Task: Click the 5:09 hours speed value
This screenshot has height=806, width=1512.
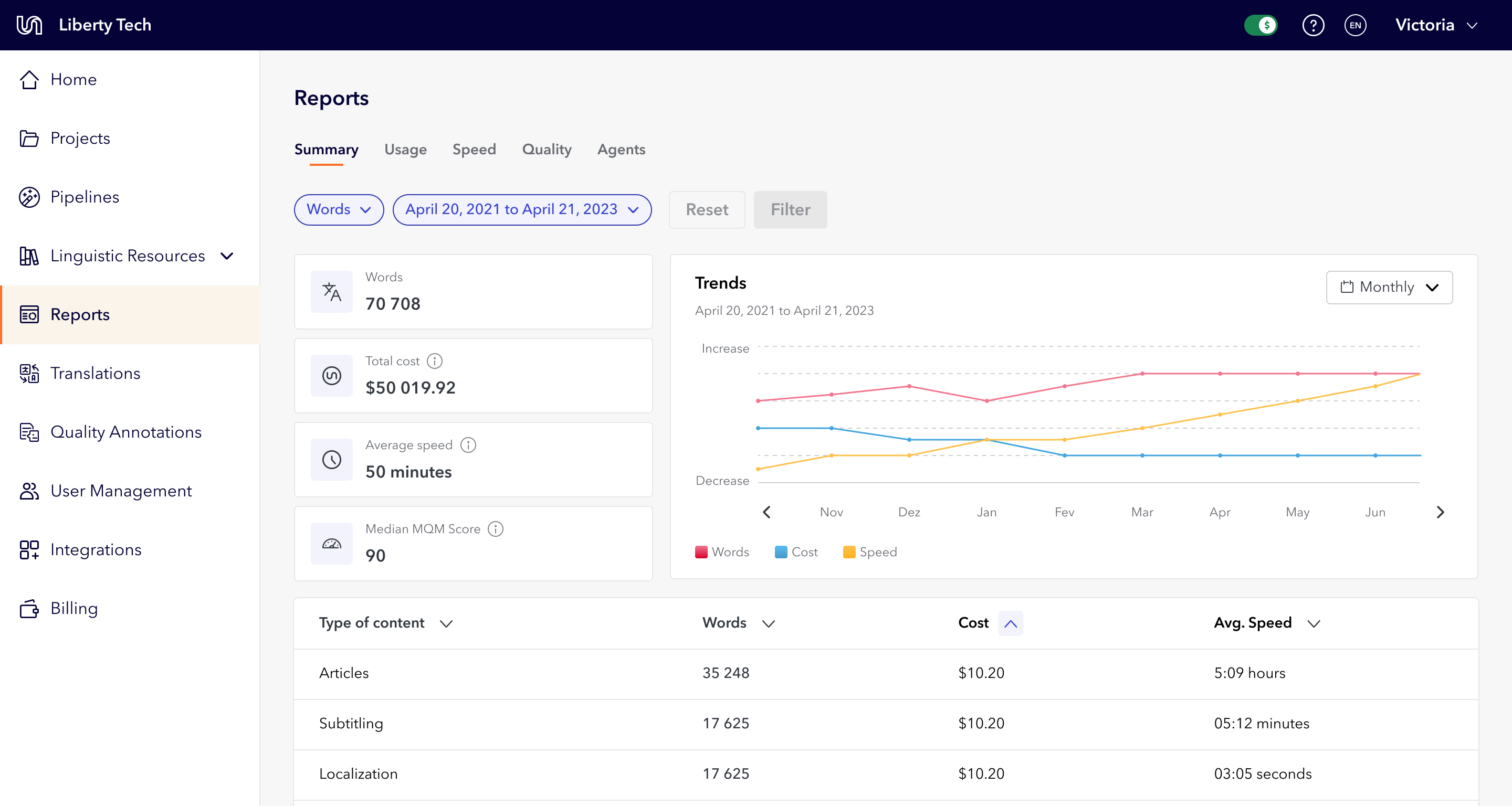Action: (1249, 673)
